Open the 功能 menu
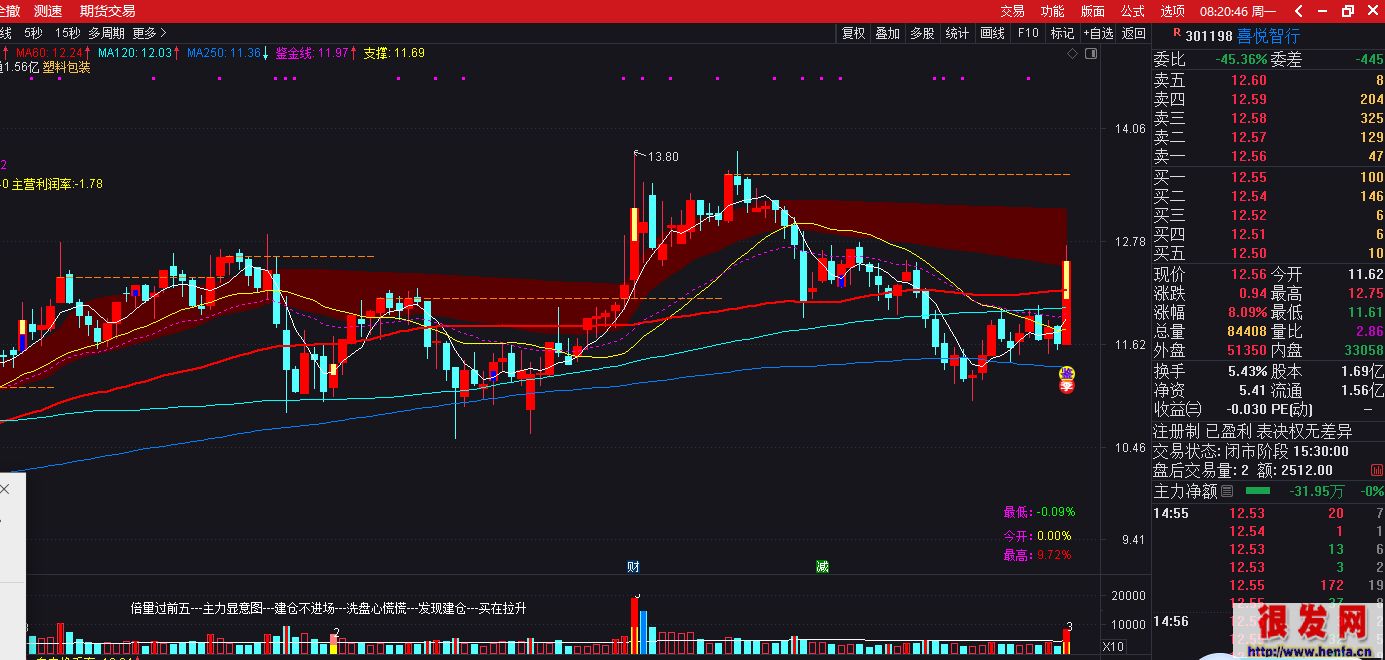This screenshot has height=660, width=1385. click(1052, 11)
